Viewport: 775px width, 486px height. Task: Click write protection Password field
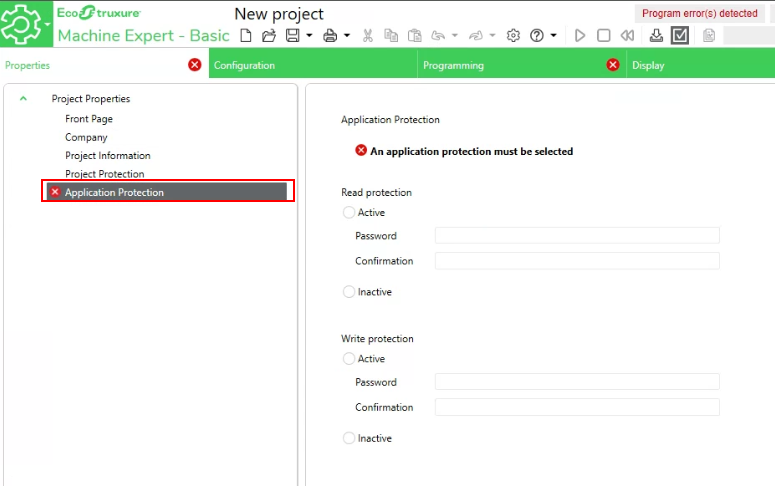tap(577, 382)
